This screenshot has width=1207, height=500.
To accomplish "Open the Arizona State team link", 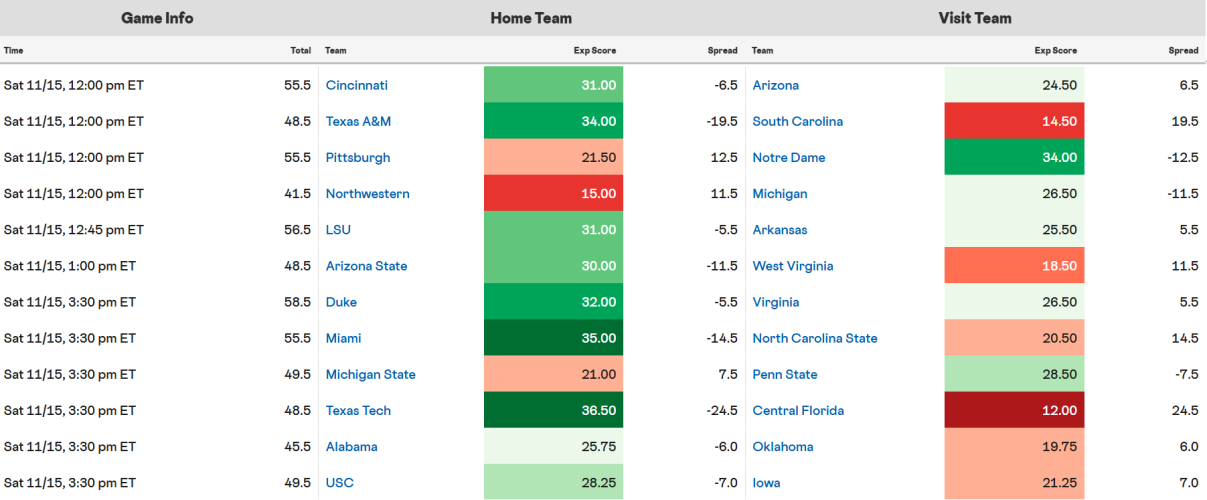I will pos(366,266).
